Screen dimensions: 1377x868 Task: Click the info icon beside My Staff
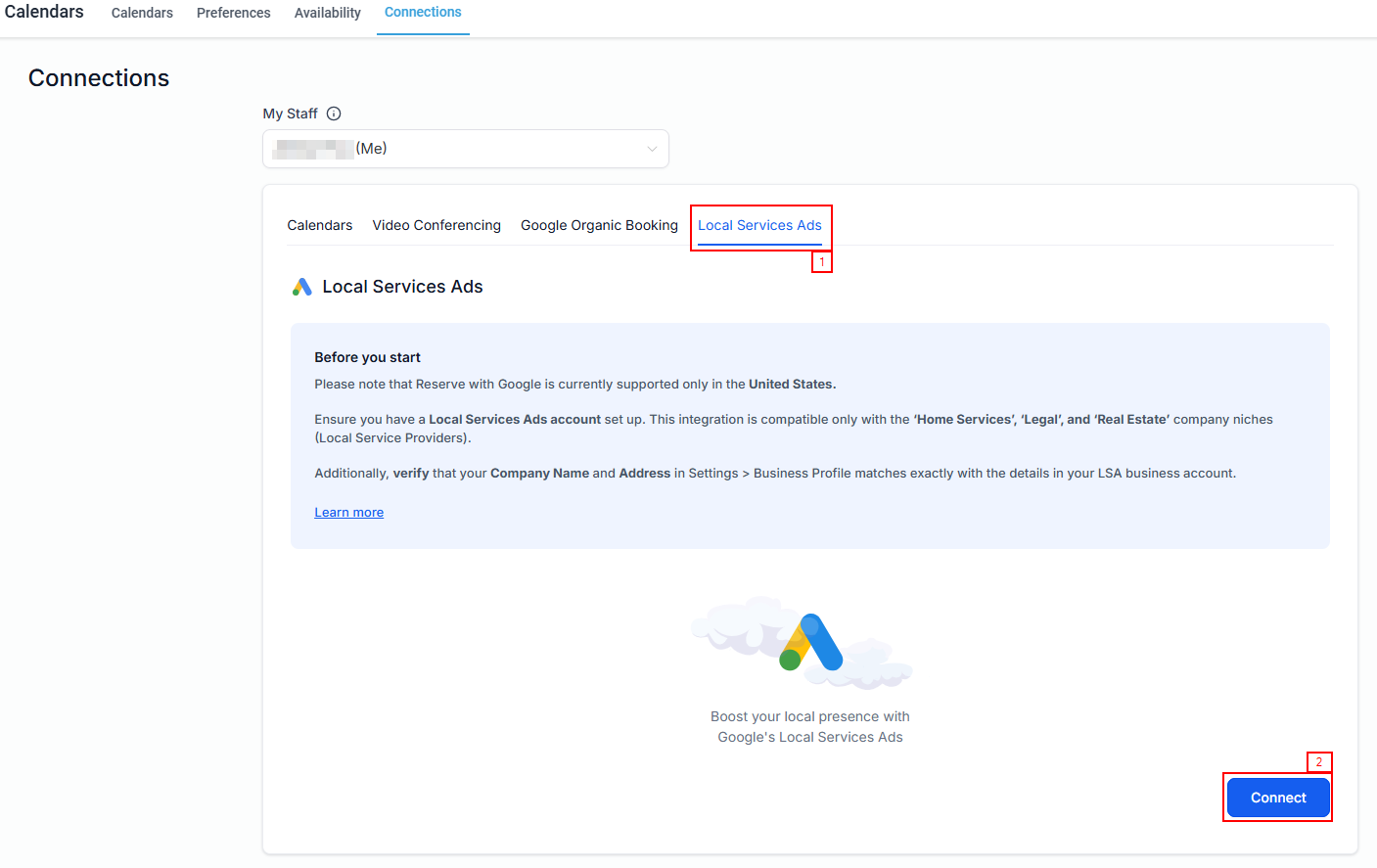click(334, 114)
